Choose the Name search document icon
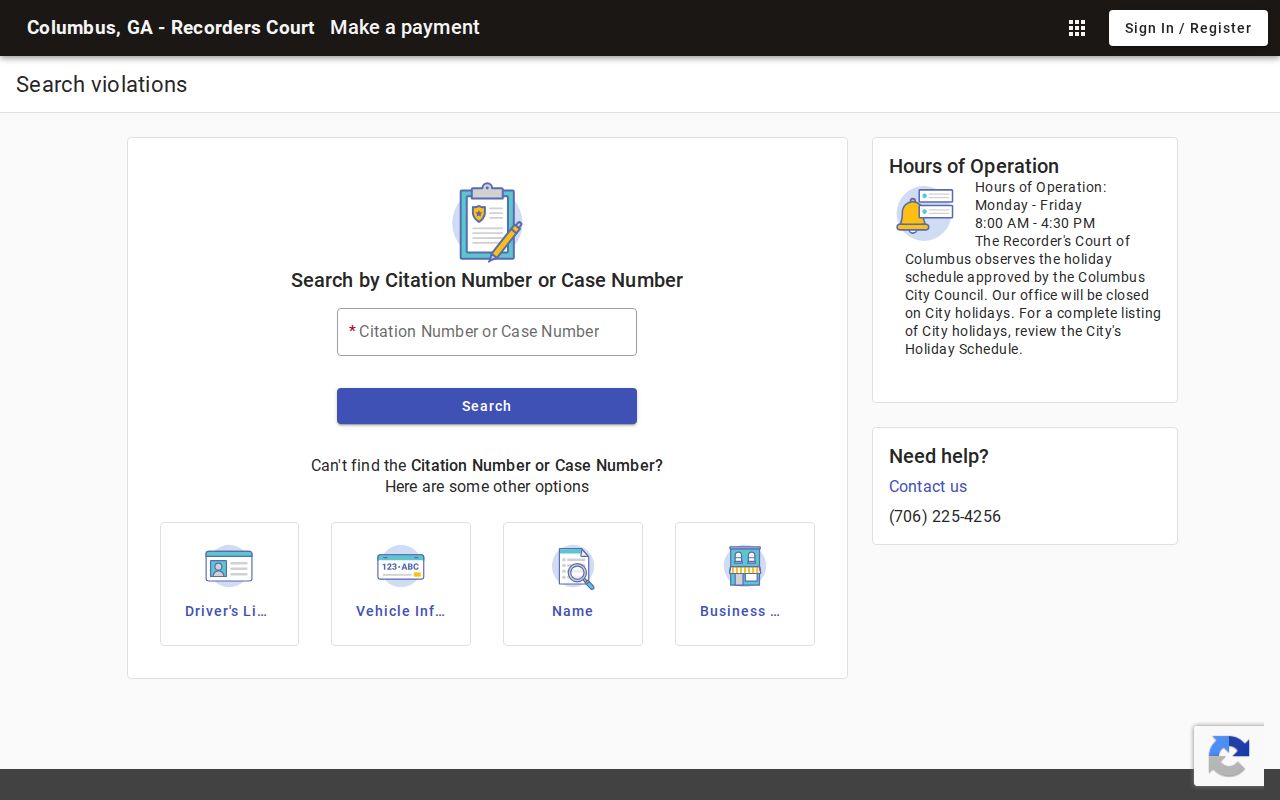1280x800 pixels. [573, 567]
